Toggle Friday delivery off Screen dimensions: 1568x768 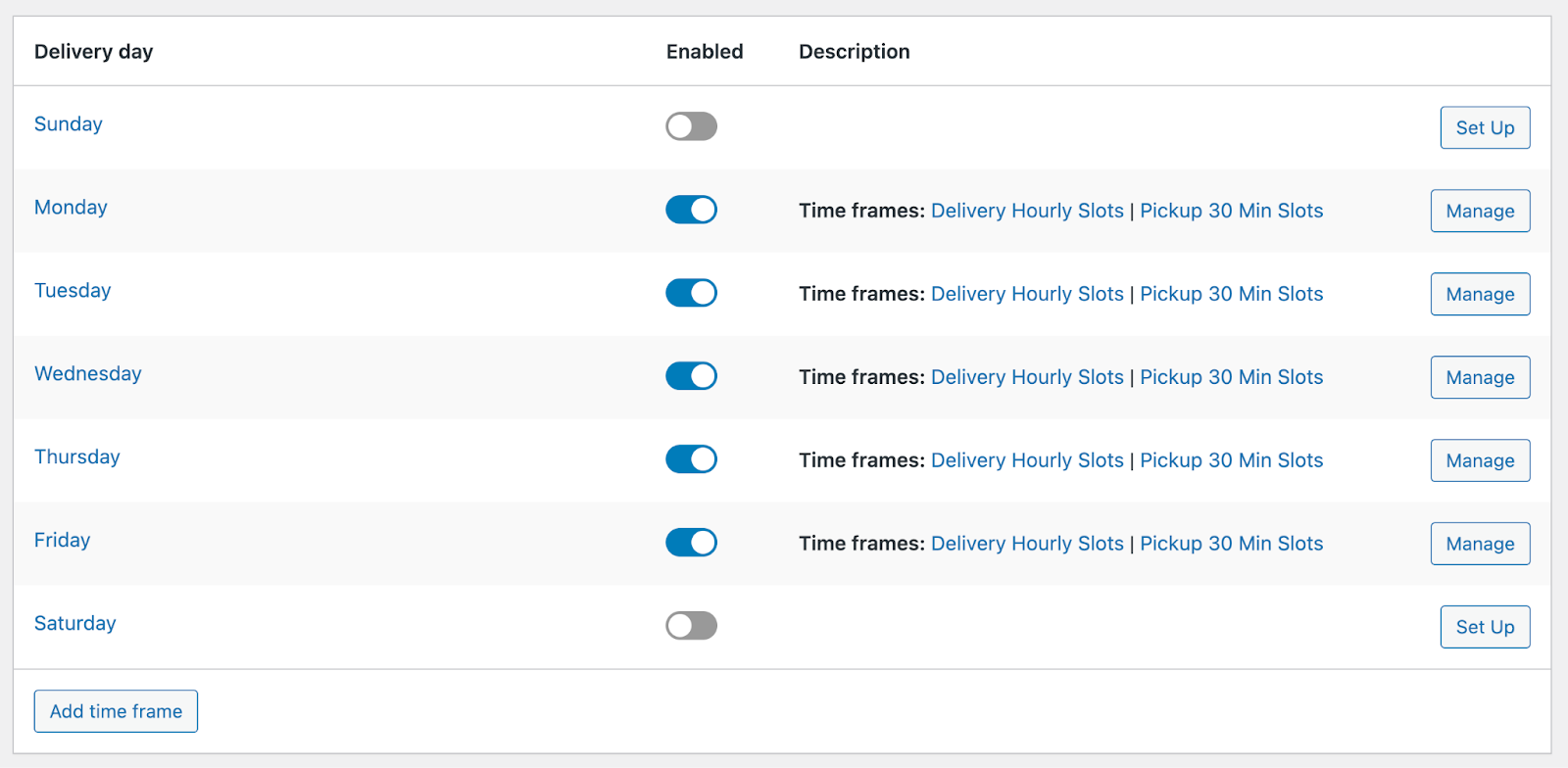[x=691, y=543]
